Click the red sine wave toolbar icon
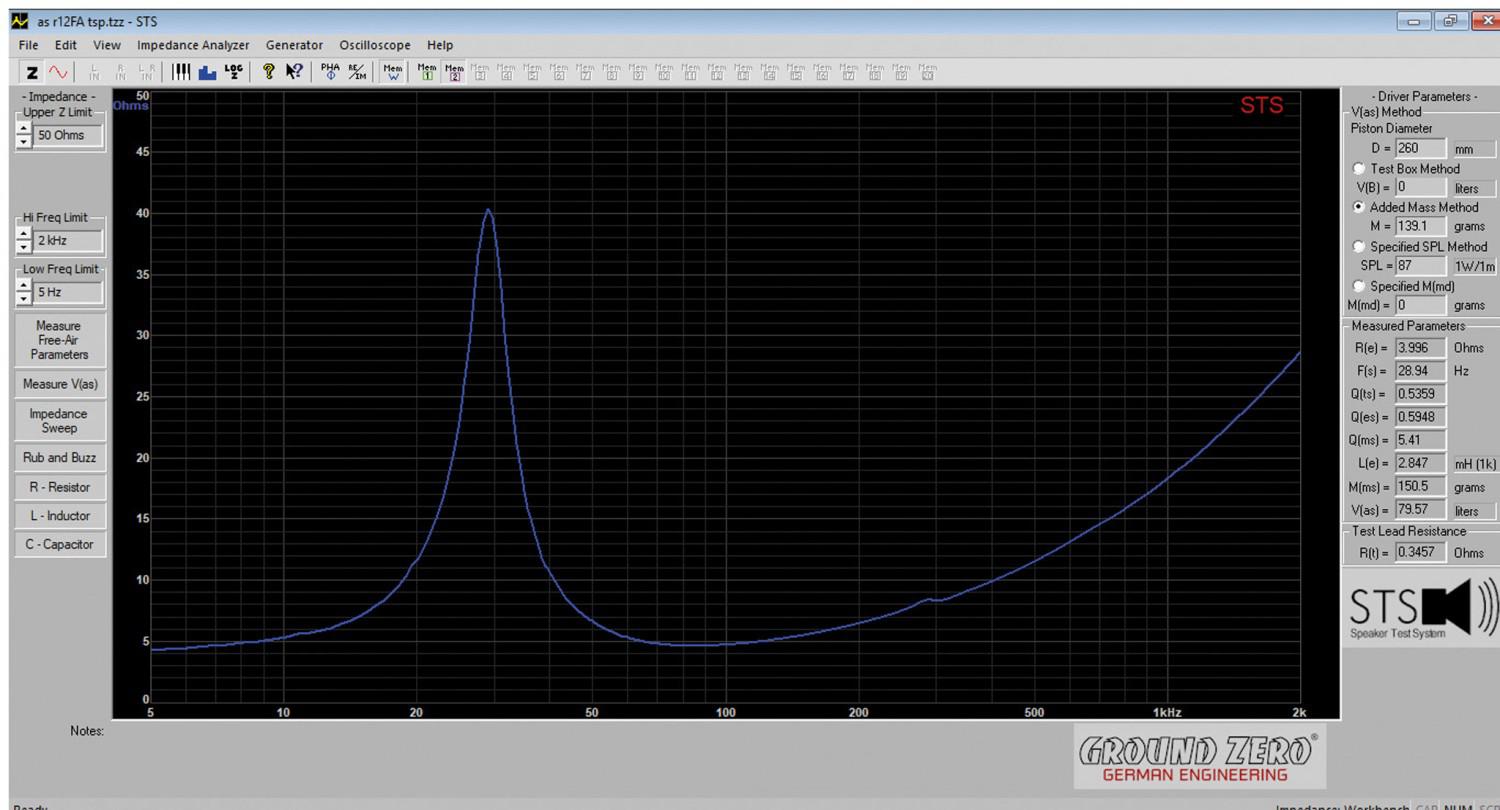The height and width of the screenshot is (810, 1500). pyautogui.click(x=58, y=72)
